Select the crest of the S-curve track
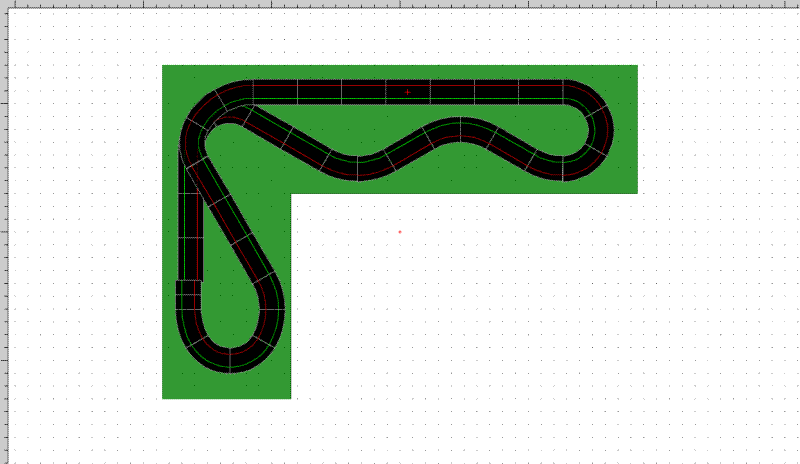 click(460, 130)
